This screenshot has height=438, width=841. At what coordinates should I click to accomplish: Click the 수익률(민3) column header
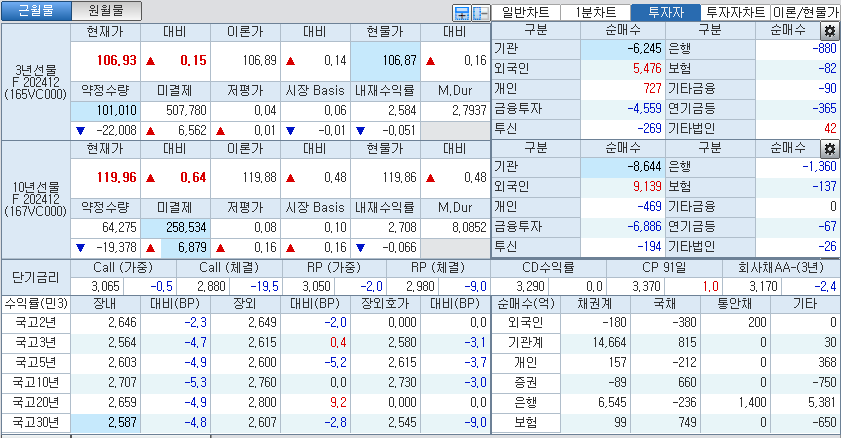[35, 304]
